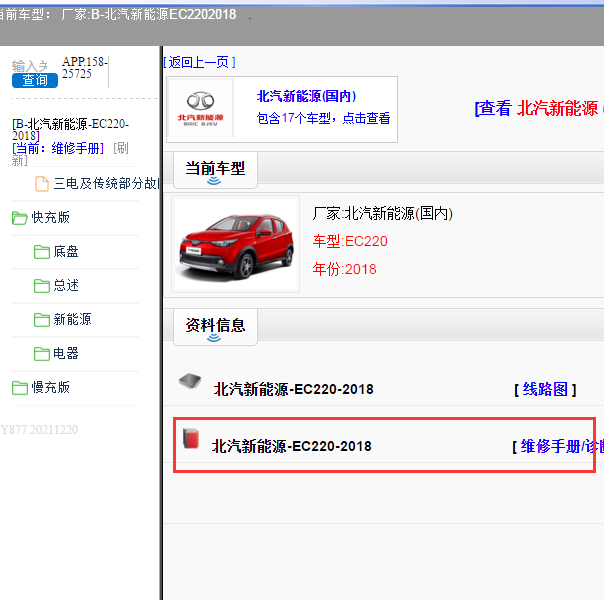This screenshot has width=604, height=600.
Task: Click 北汽新能源-EC220-2018 title in 维修手册 row
Action: [292, 446]
